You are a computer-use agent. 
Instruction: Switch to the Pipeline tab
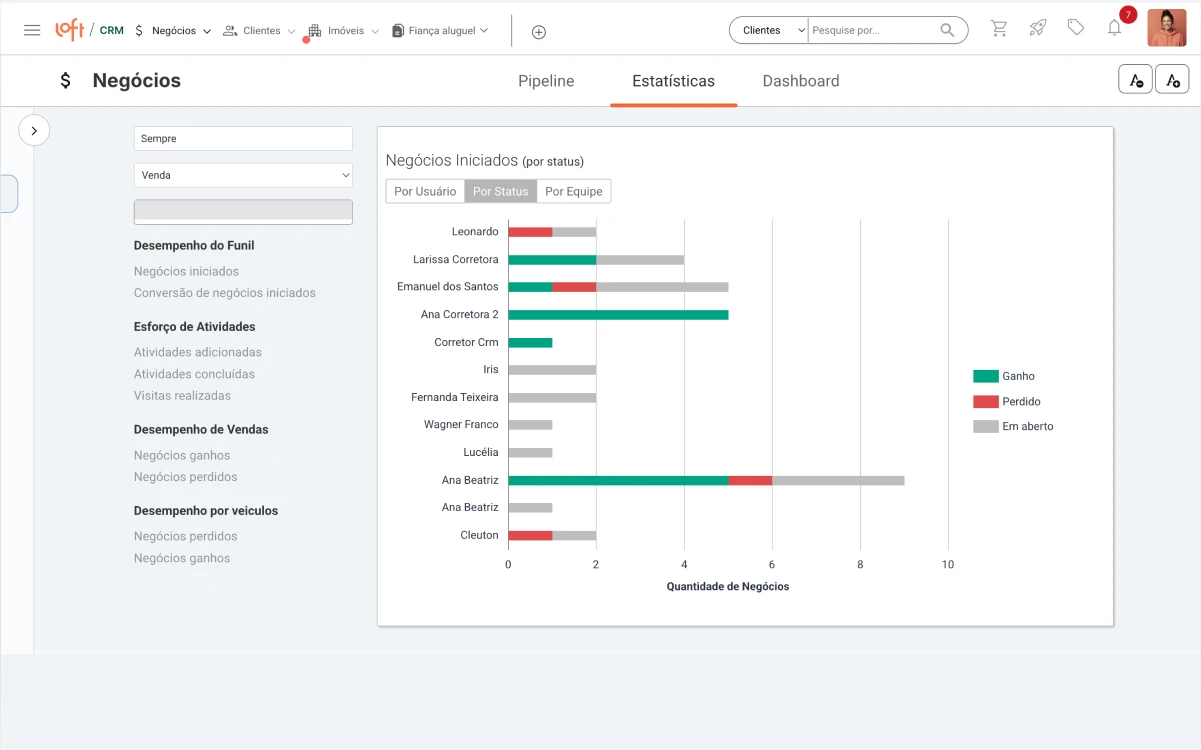(x=546, y=81)
